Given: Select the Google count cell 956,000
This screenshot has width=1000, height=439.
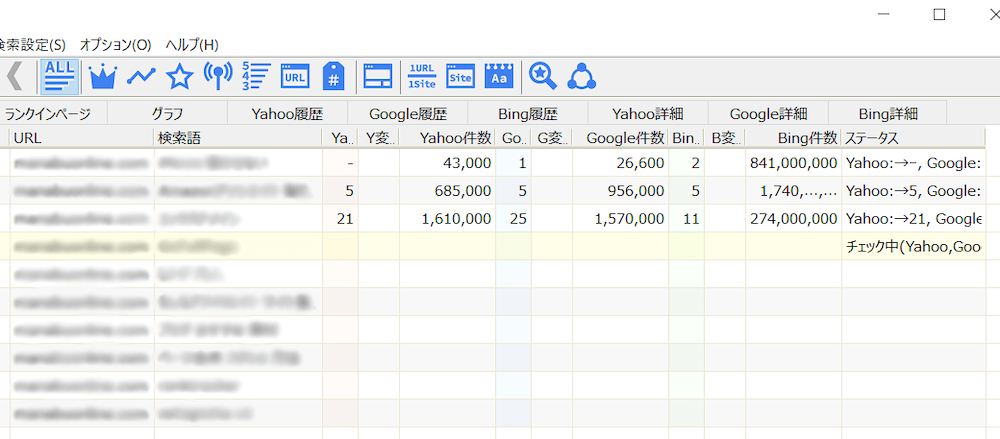Looking at the screenshot, I should pos(621,191).
